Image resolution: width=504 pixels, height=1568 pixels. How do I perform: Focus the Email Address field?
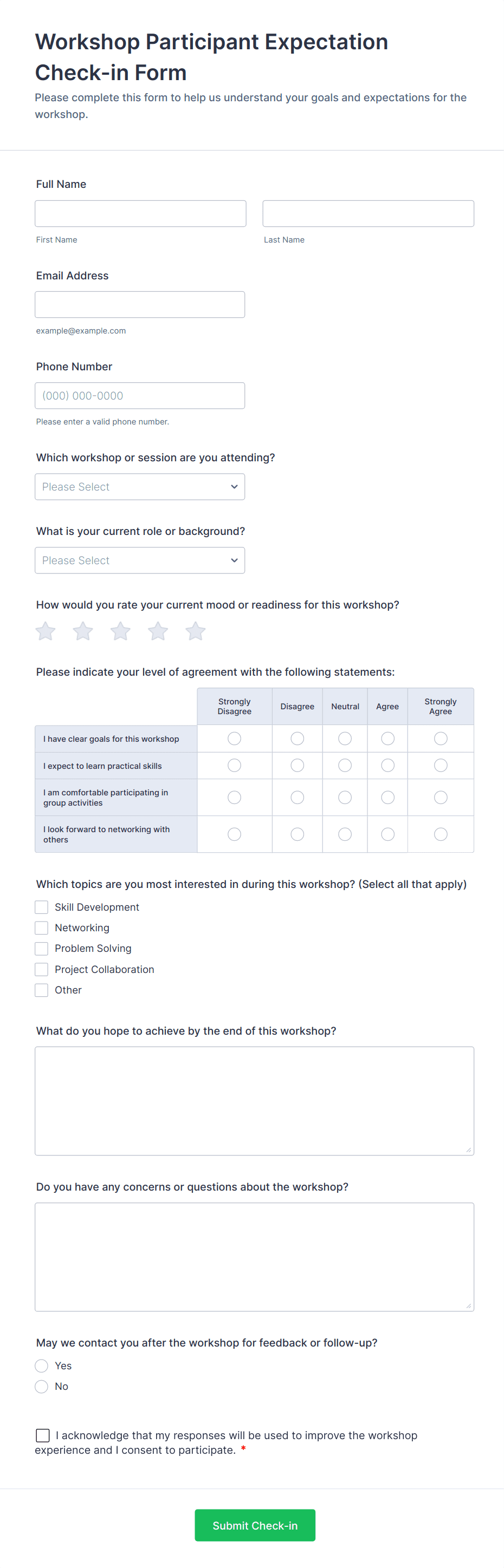(140, 304)
